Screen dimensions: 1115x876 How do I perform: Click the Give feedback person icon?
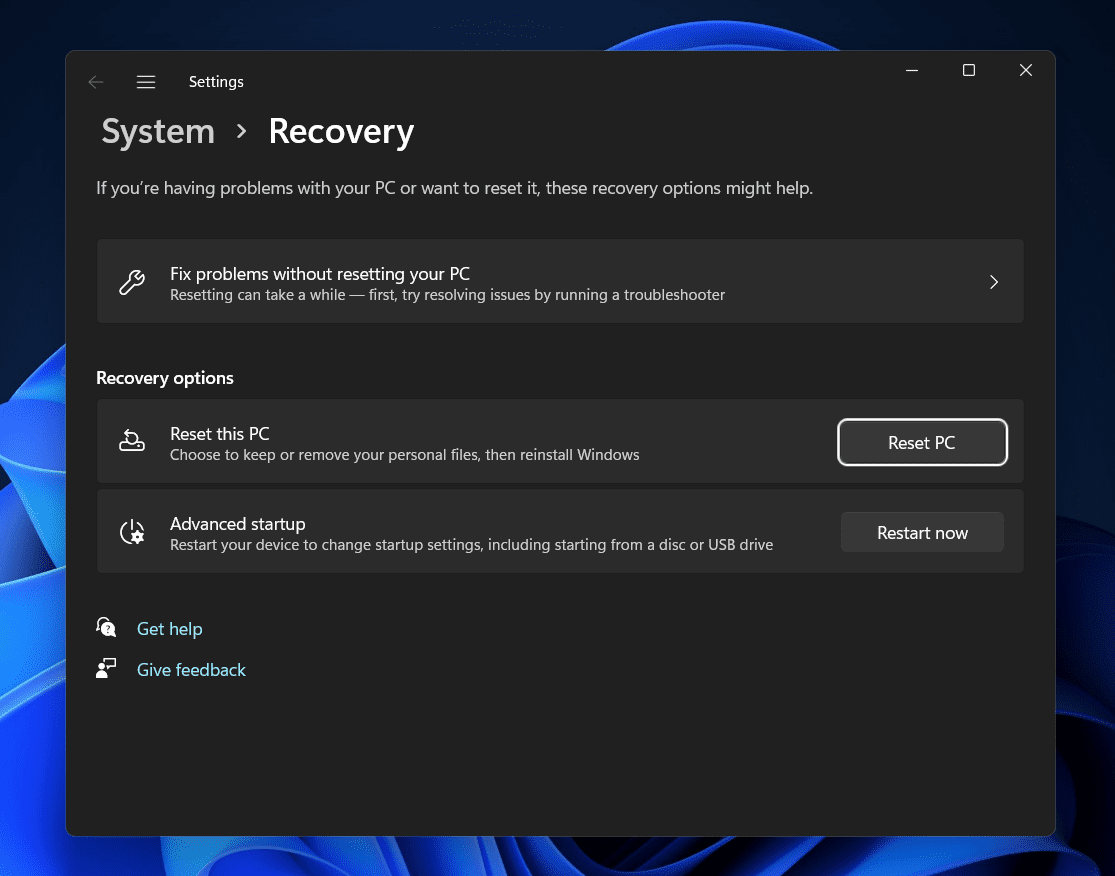pyautogui.click(x=106, y=669)
